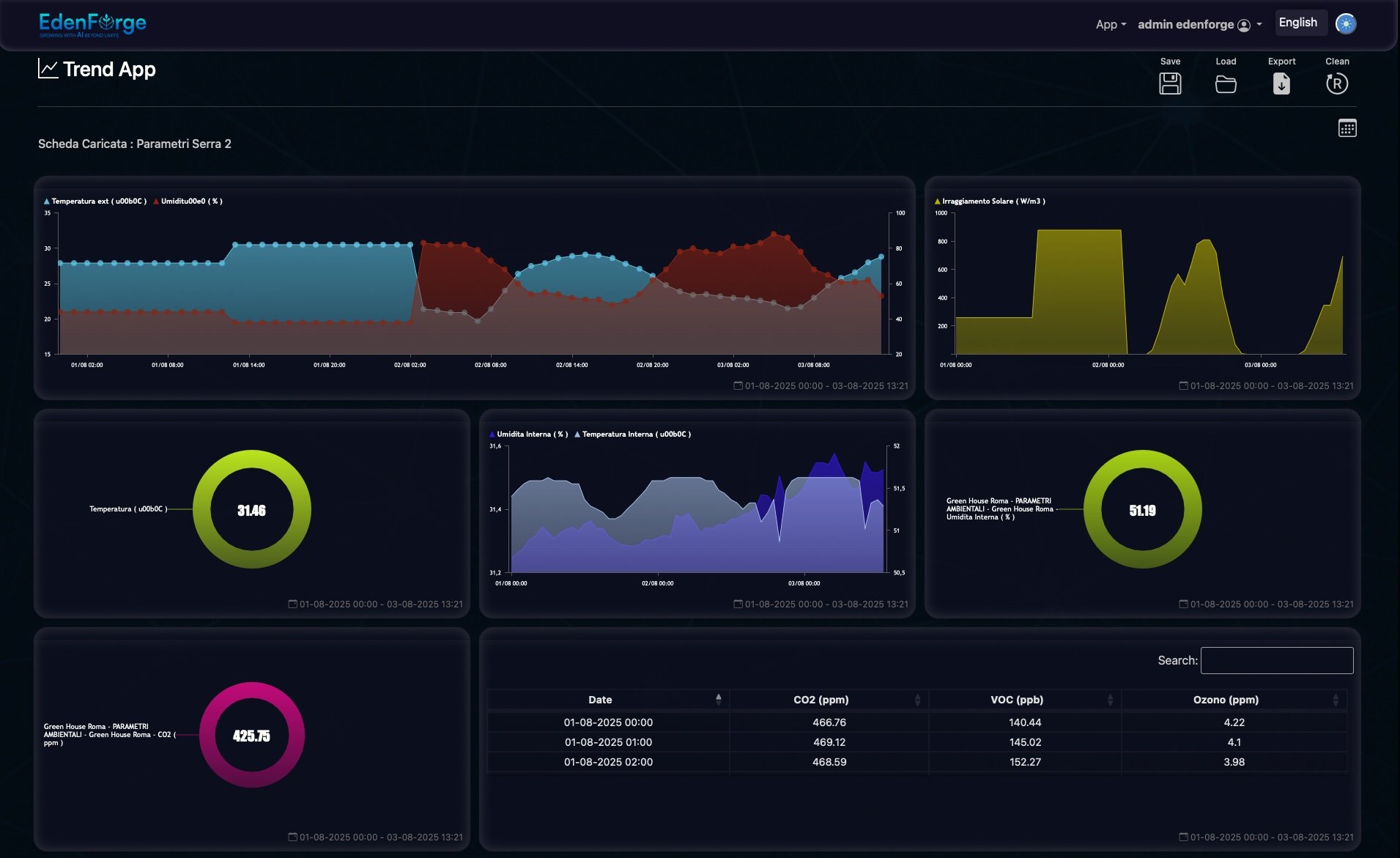Image resolution: width=1400 pixels, height=858 pixels.
Task: Open the calendar date picker icon
Action: pyautogui.click(x=1347, y=128)
